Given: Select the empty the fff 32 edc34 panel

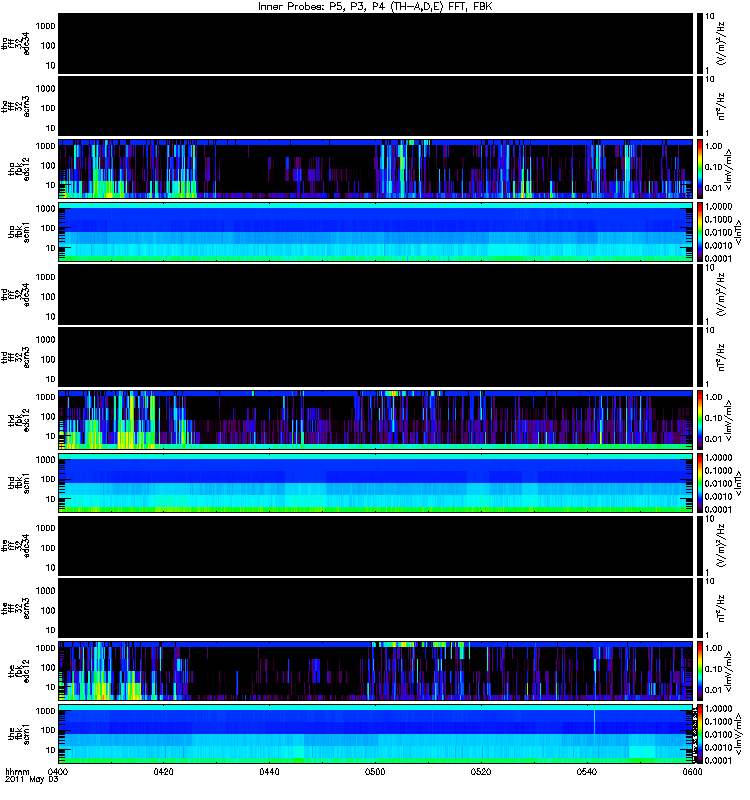Looking at the screenshot, I should (376, 545).
